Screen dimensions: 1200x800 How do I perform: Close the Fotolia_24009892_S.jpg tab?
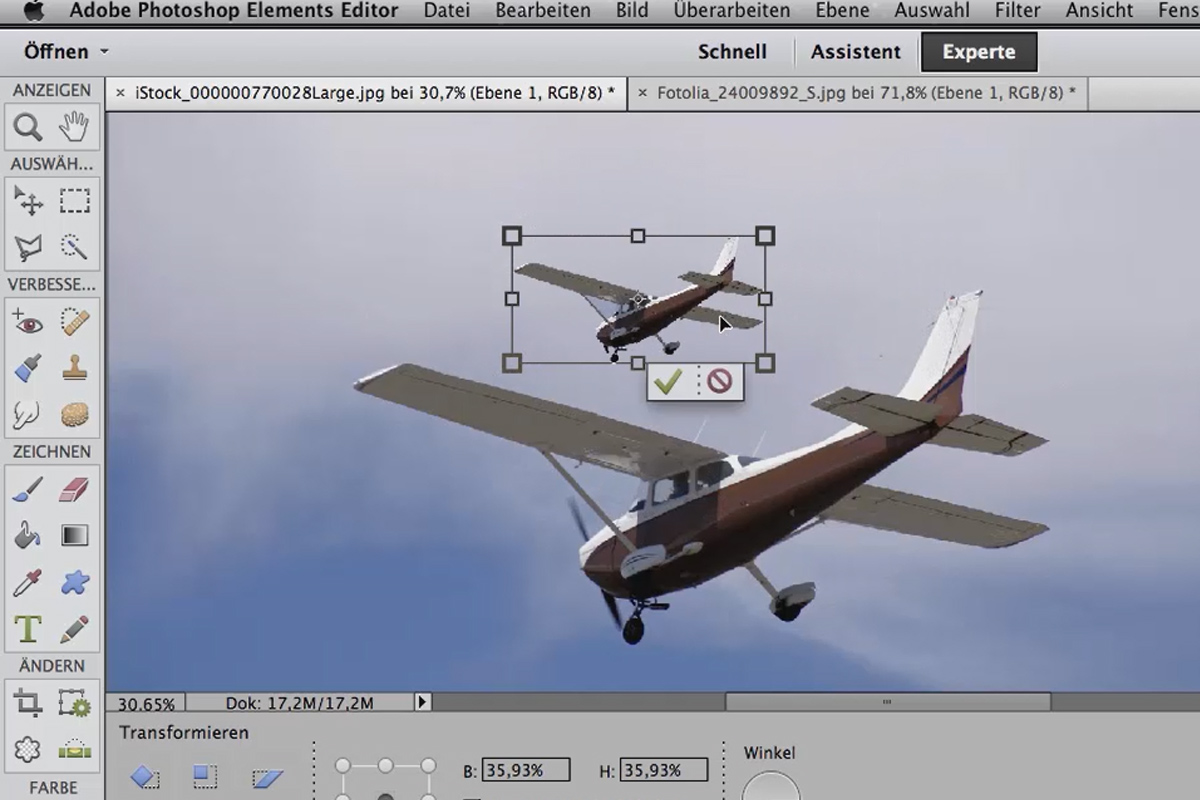(x=642, y=93)
